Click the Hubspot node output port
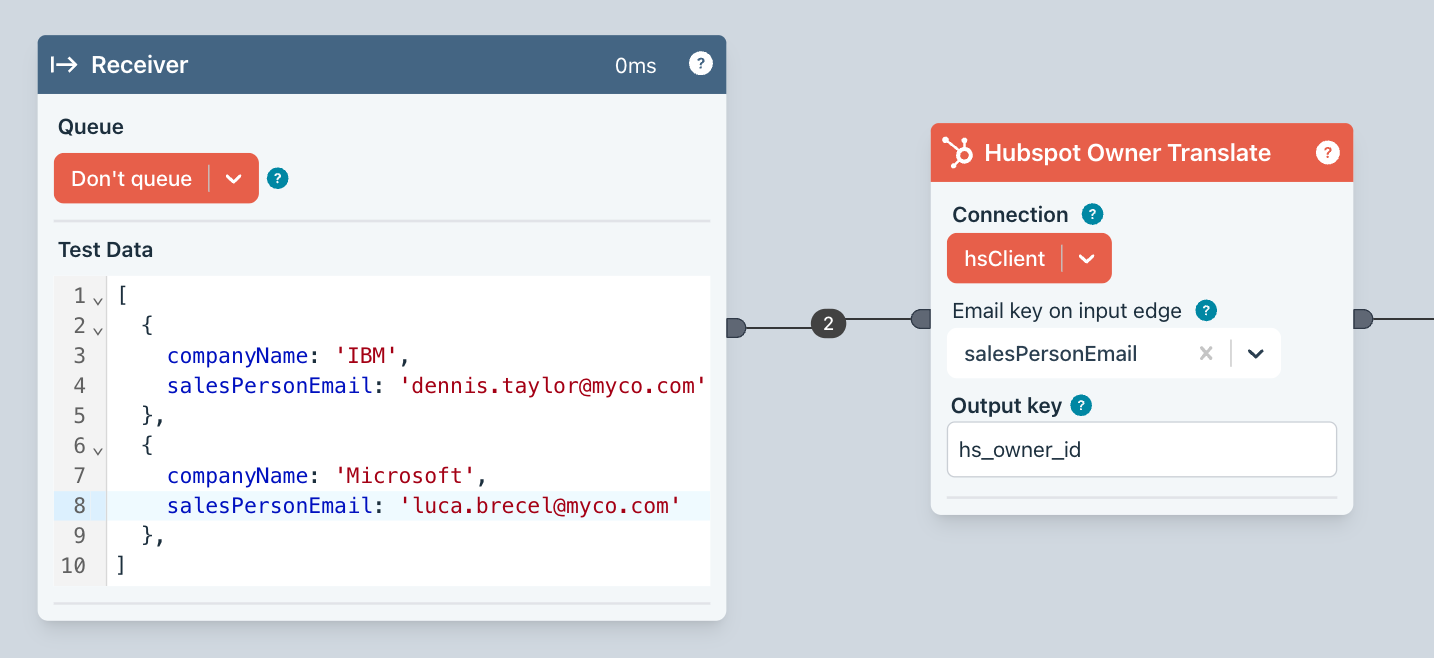The height and width of the screenshot is (658, 1434). point(1362,319)
